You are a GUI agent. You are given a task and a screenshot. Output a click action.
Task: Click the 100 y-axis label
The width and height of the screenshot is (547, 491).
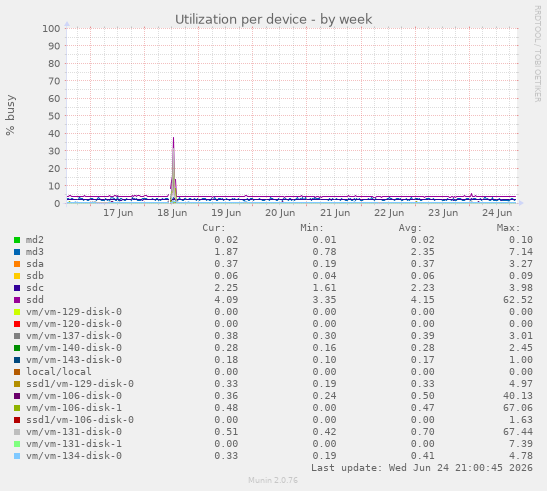pyautogui.click(x=51, y=29)
